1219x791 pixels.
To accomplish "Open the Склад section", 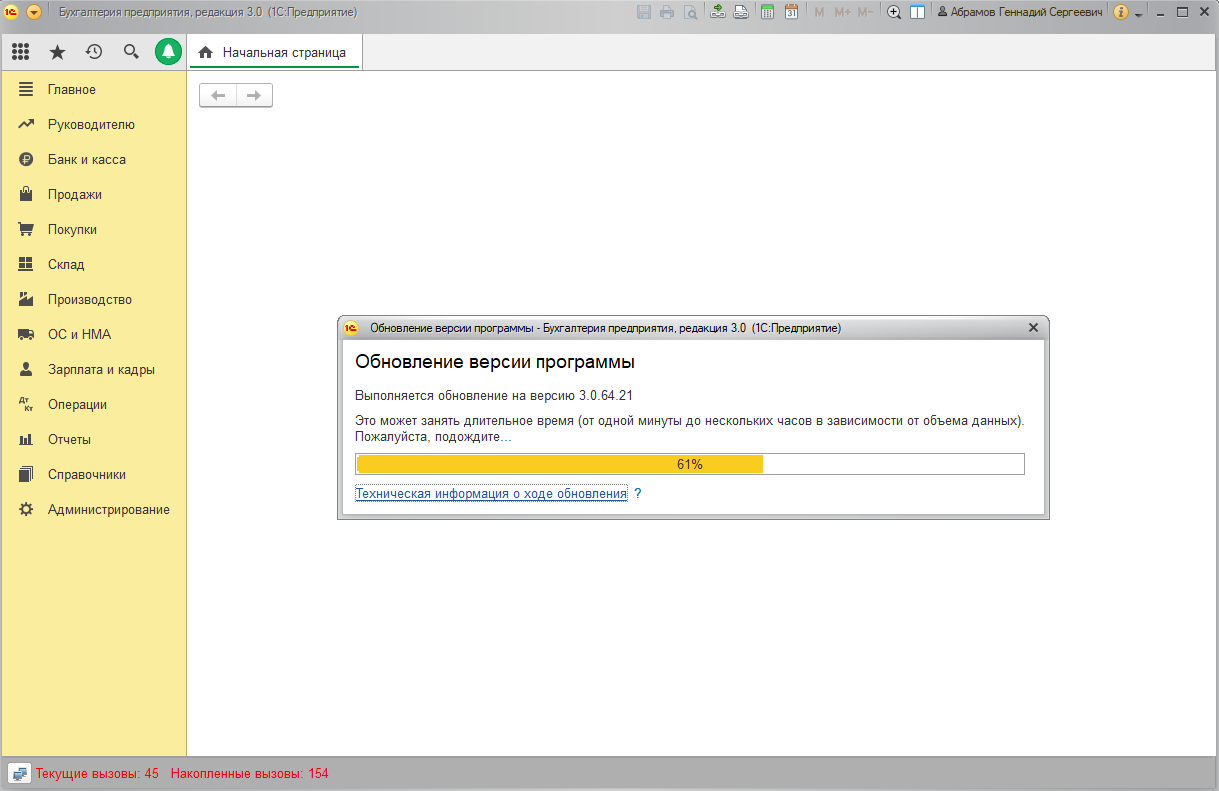I will pos(94,265).
